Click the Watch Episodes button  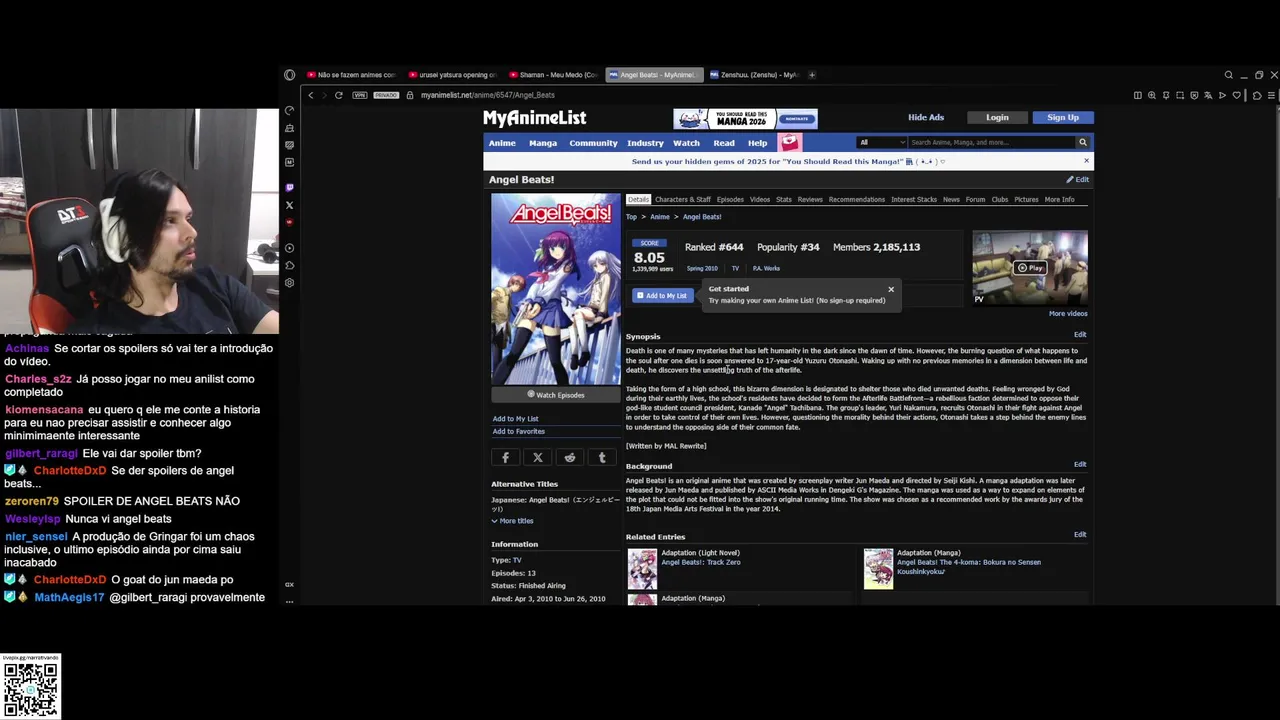pyautogui.click(x=556, y=395)
